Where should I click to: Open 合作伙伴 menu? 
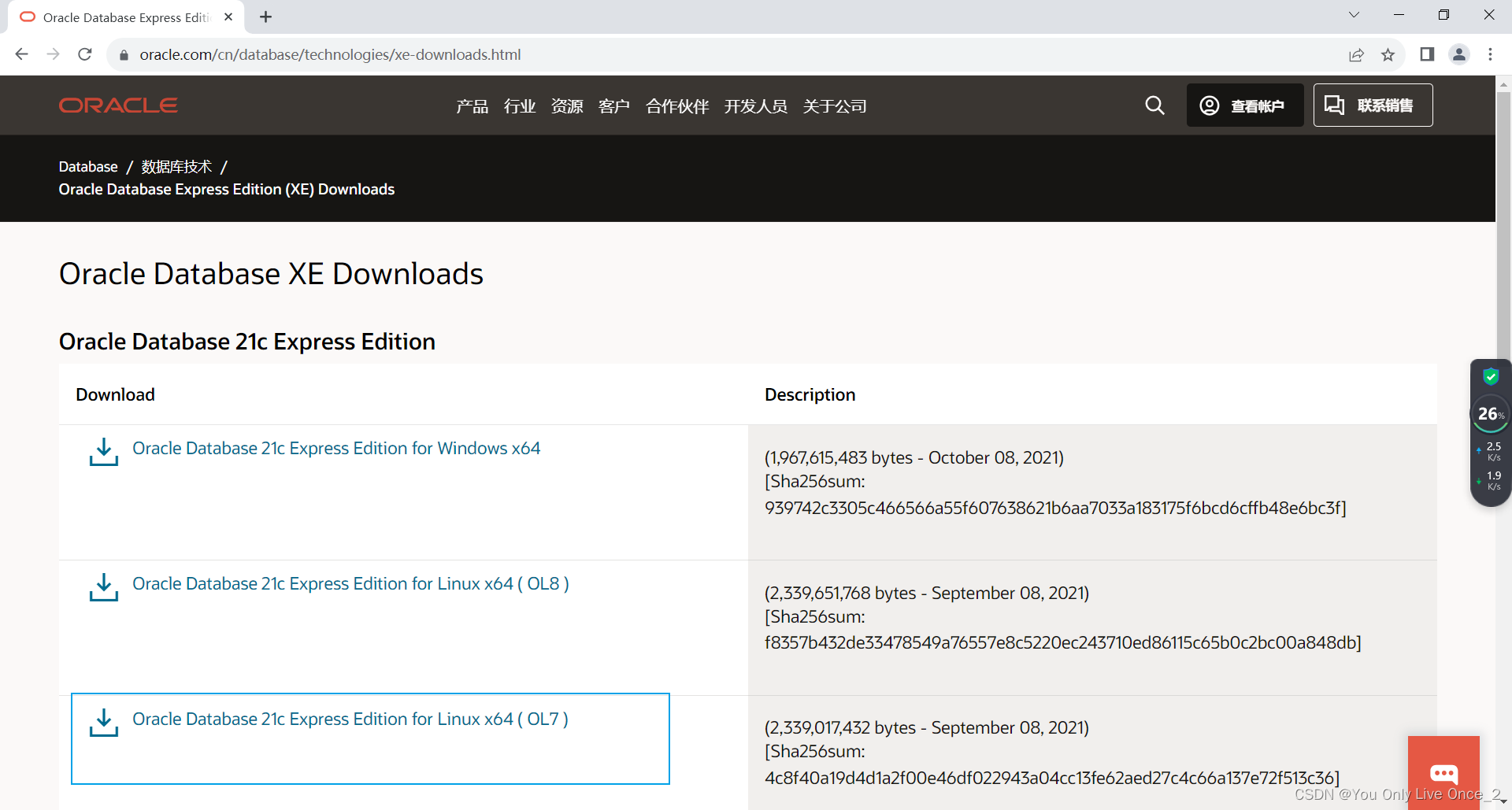677,106
